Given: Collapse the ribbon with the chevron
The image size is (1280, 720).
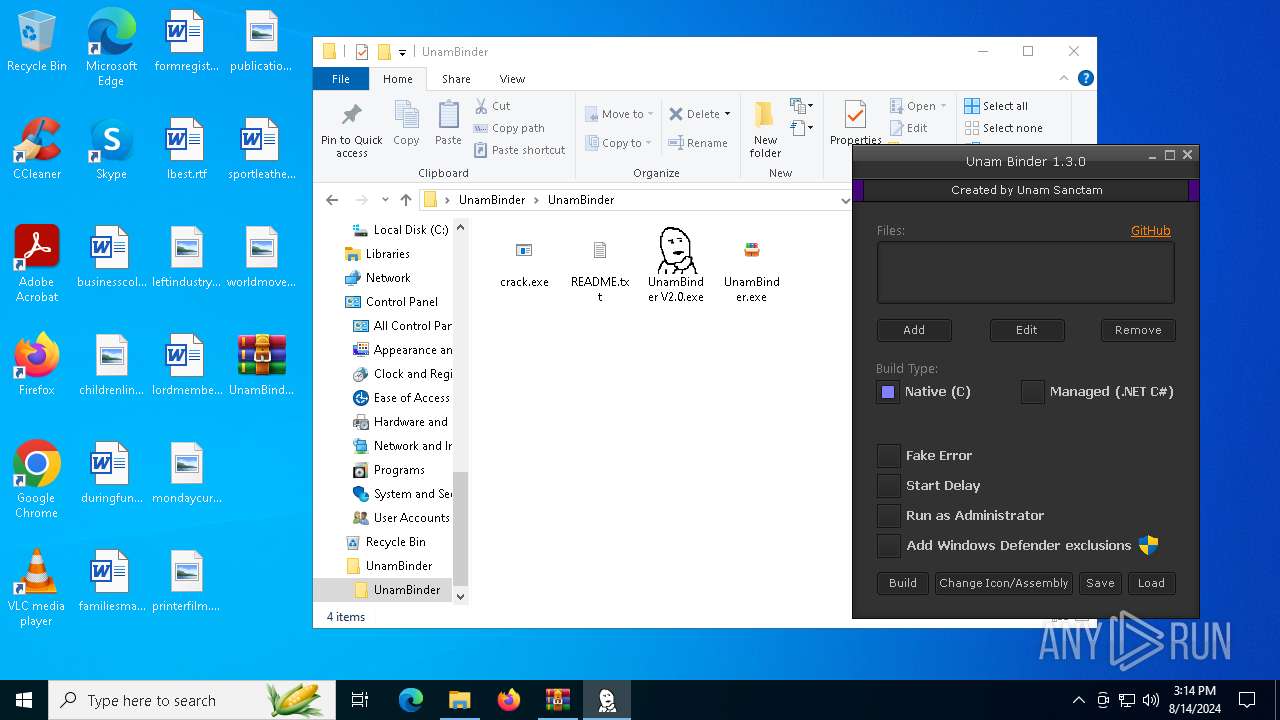Looking at the screenshot, I should pos(1065,78).
